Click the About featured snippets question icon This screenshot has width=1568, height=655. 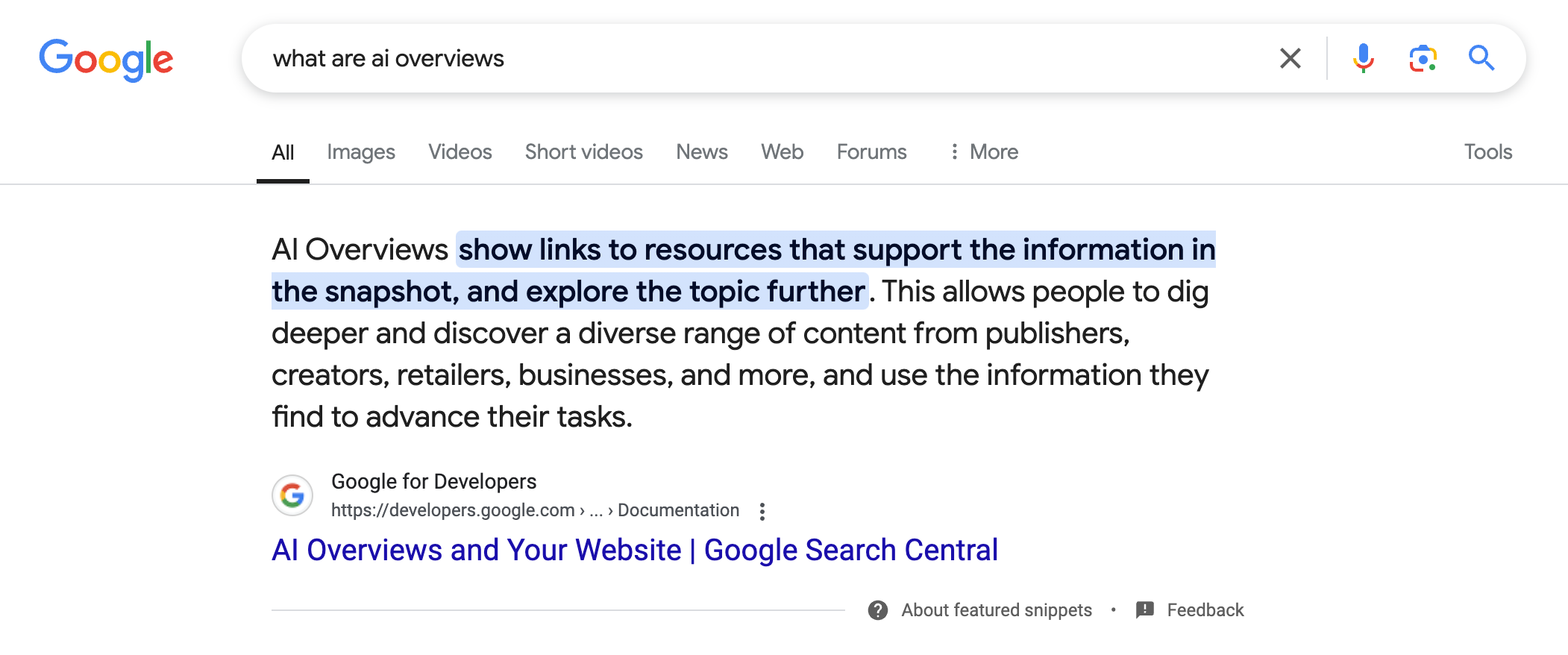[x=878, y=610]
